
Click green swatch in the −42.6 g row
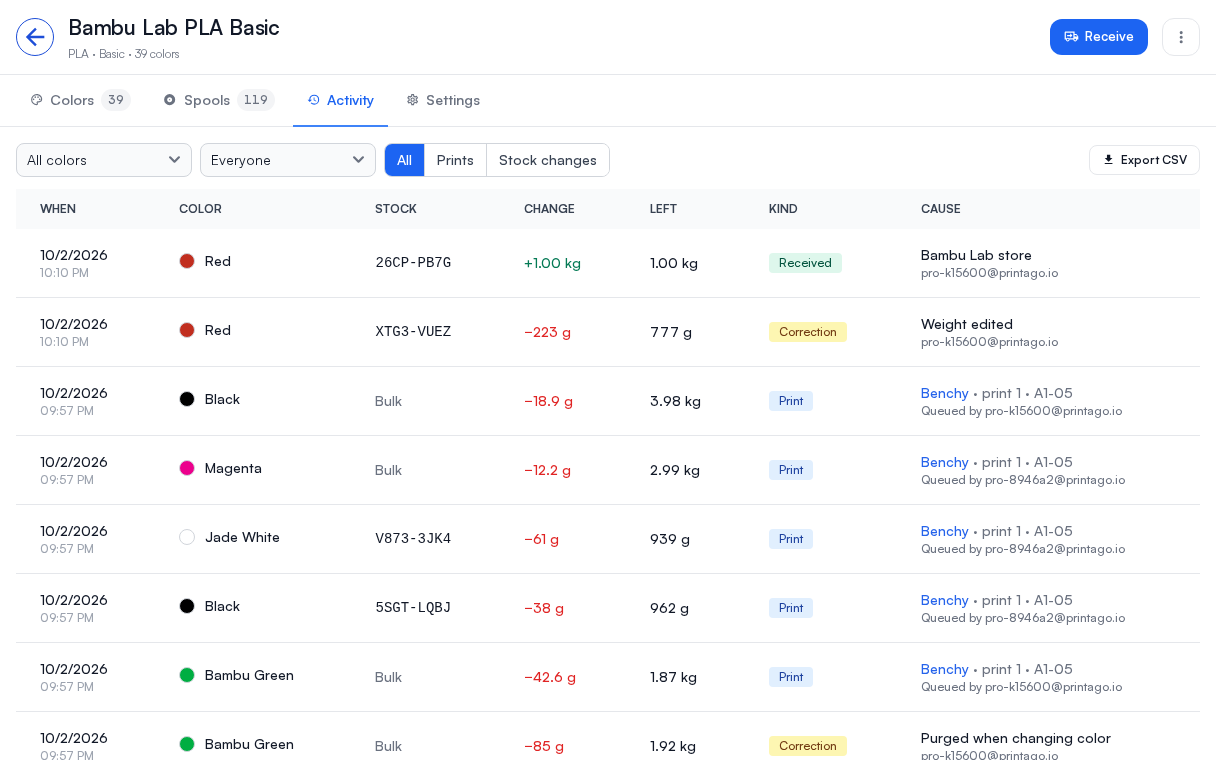[187, 675]
